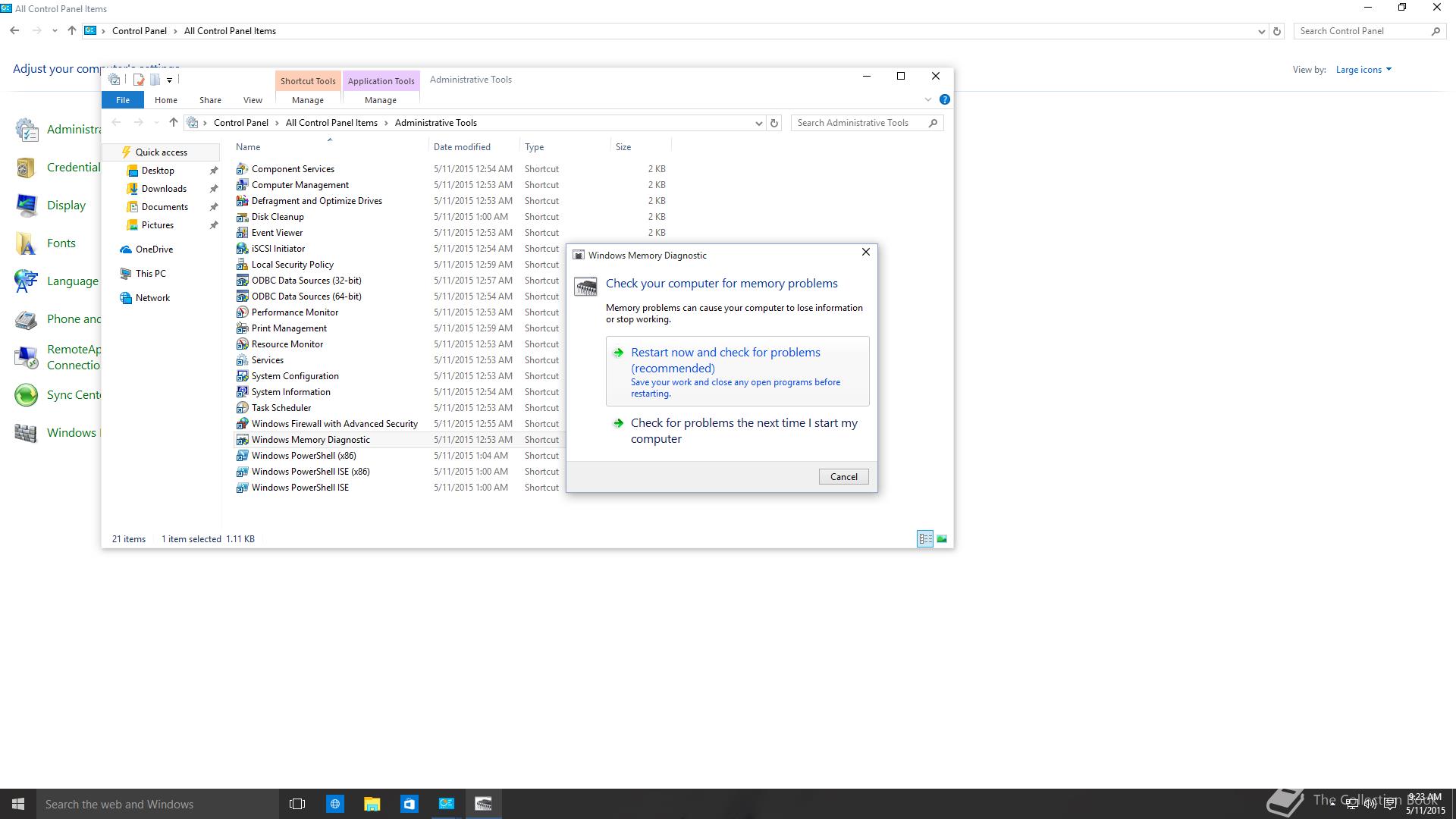Open Component Services shortcut icon
This screenshot has width=1456, height=819.
click(x=242, y=168)
